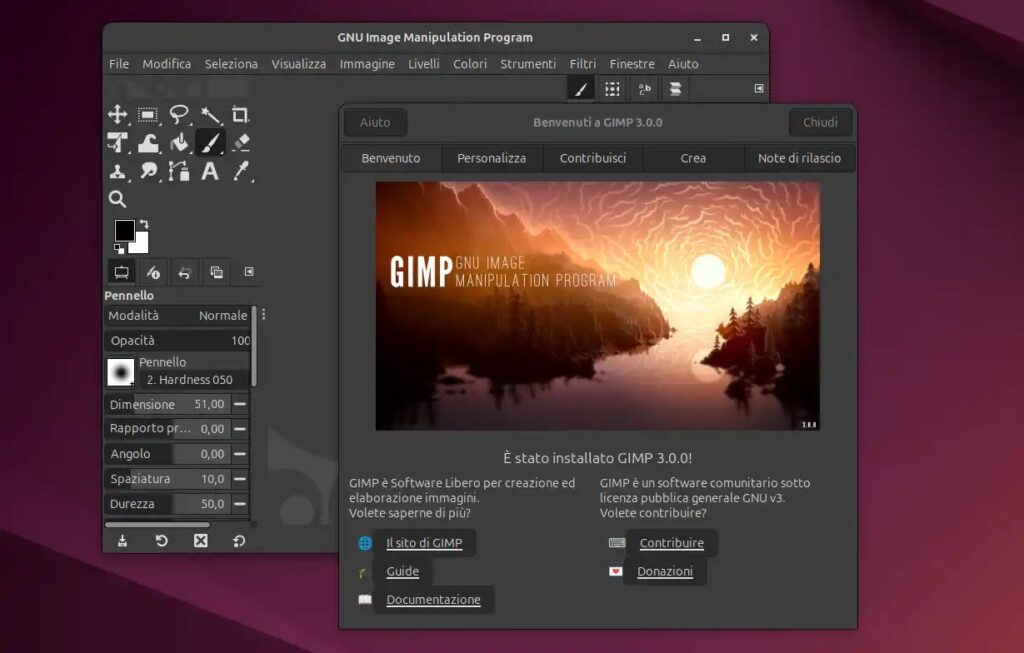Screen dimensions: 1024x653
Task: Select the Zoom tool
Action: pos(117,199)
